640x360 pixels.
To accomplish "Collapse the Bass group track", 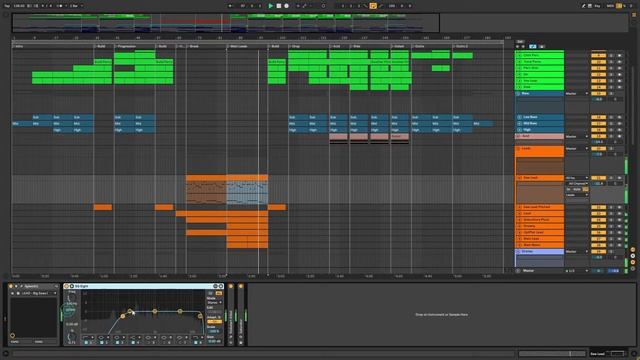I will coord(518,93).
